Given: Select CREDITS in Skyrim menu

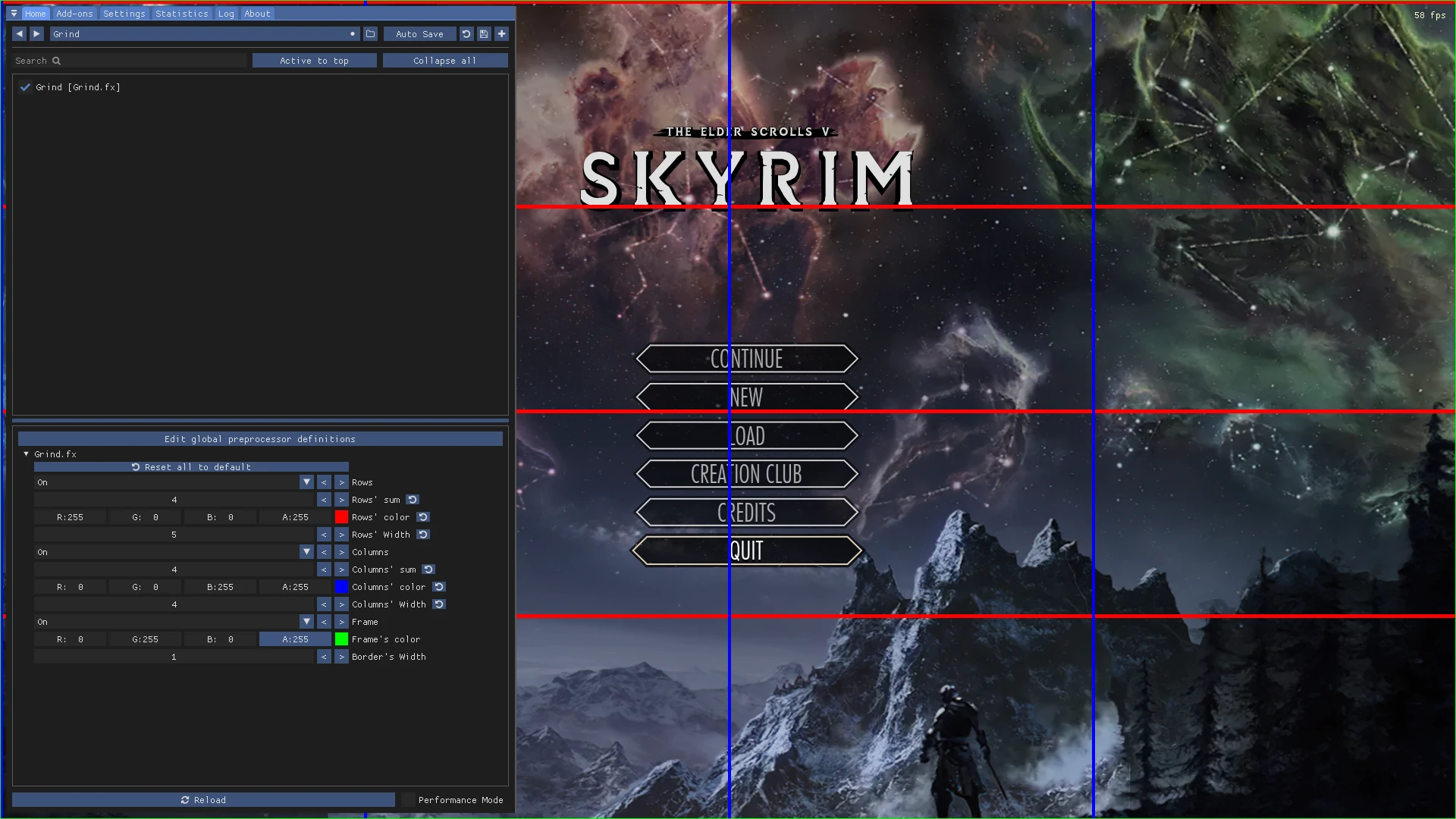Looking at the screenshot, I should point(747,513).
